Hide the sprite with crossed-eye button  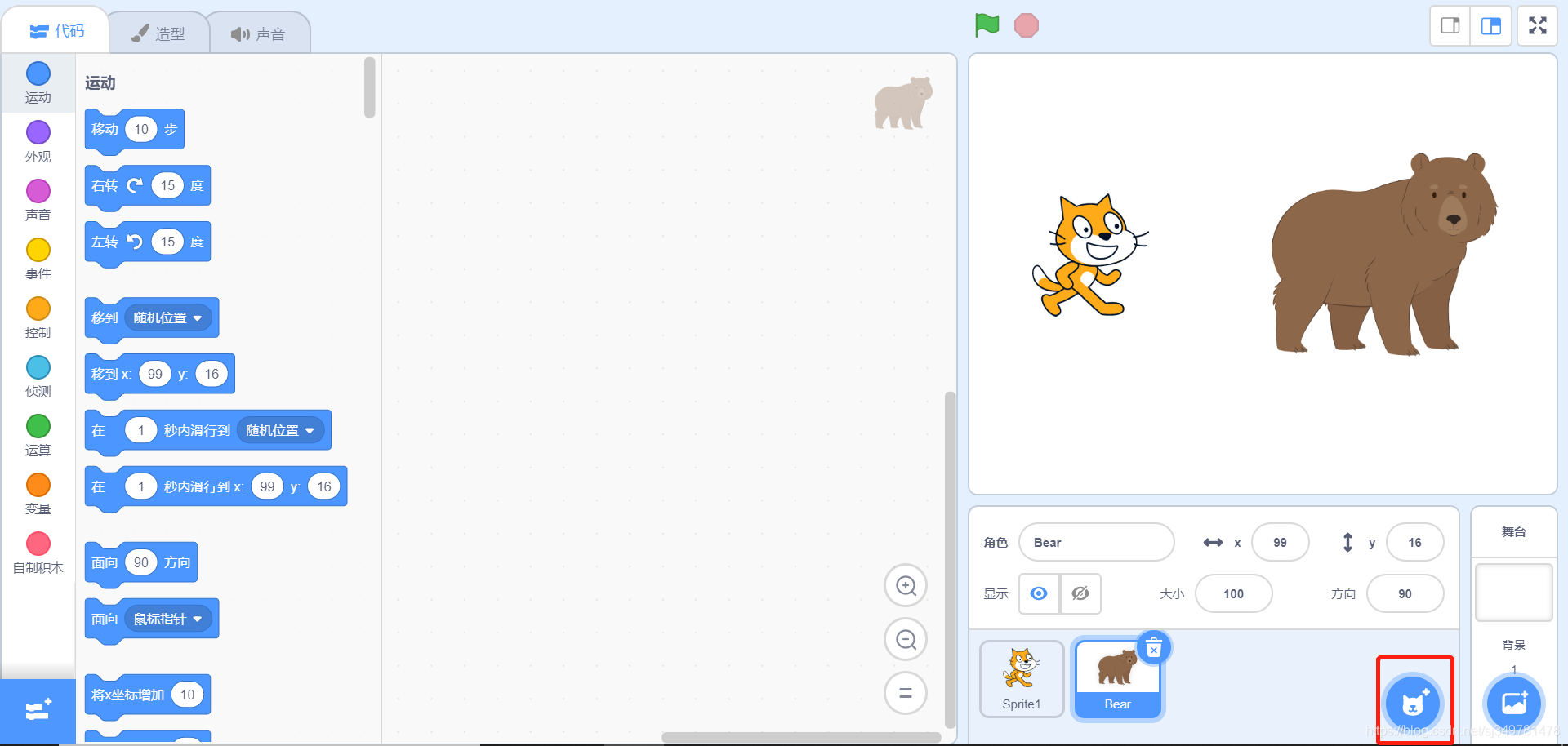pyautogui.click(x=1080, y=593)
